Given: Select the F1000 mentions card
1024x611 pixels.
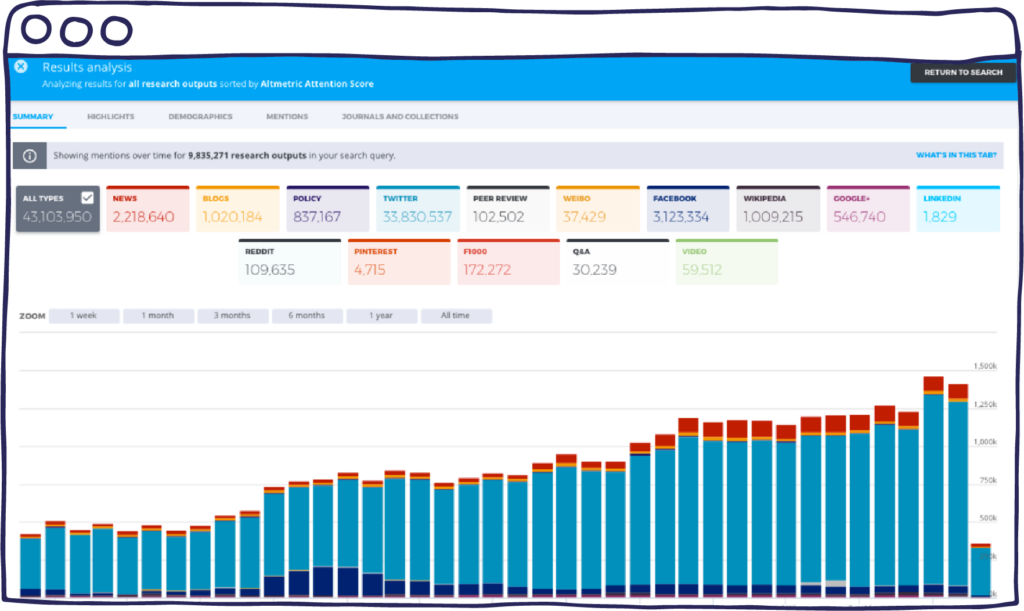Looking at the screenshot, I should (x=509, y=262).
